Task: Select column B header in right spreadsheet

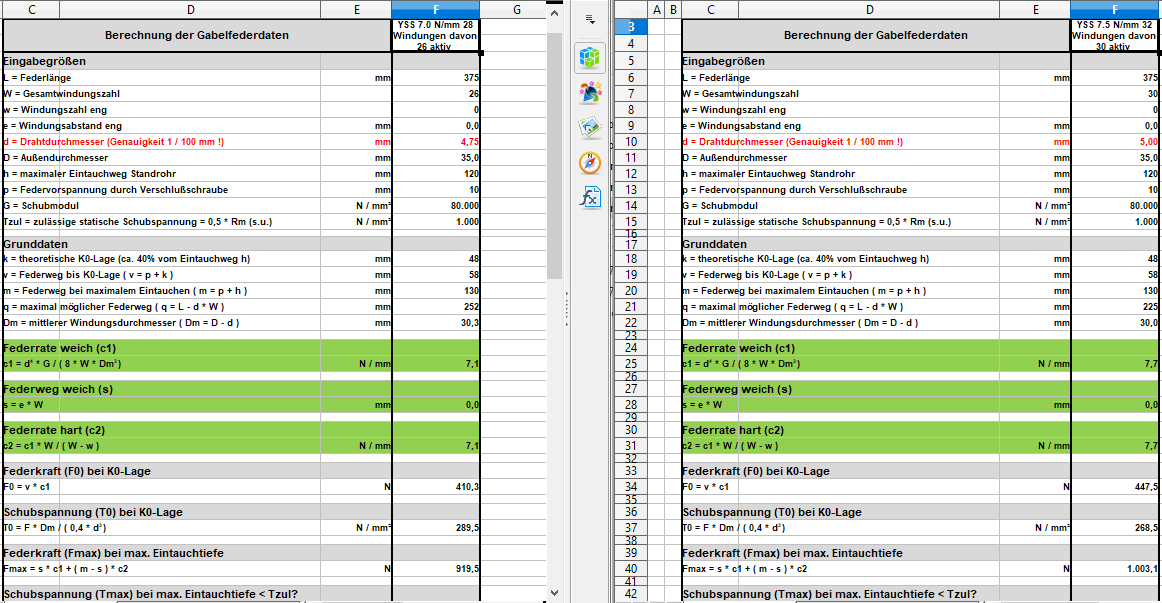Action: [x=673, y=9]
